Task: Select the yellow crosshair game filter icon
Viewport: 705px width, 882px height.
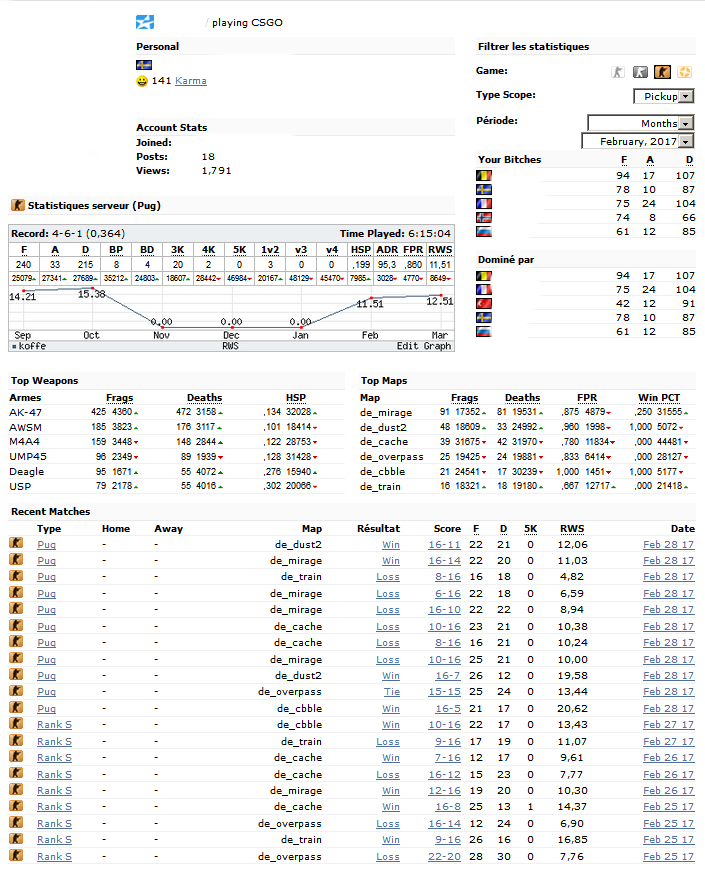Action: pyautogui.click(x=684, y=72)
